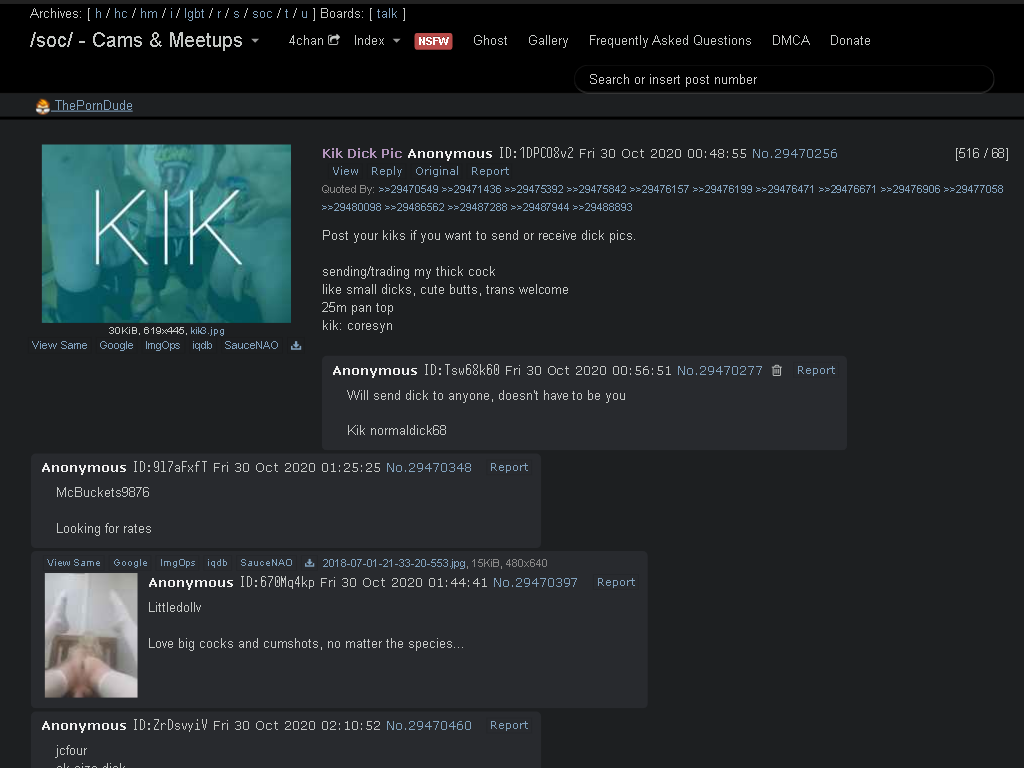The width and height of the screenshot is (1024, 768).
Task: Open post number No.29470397
Action: click(536, 583)
